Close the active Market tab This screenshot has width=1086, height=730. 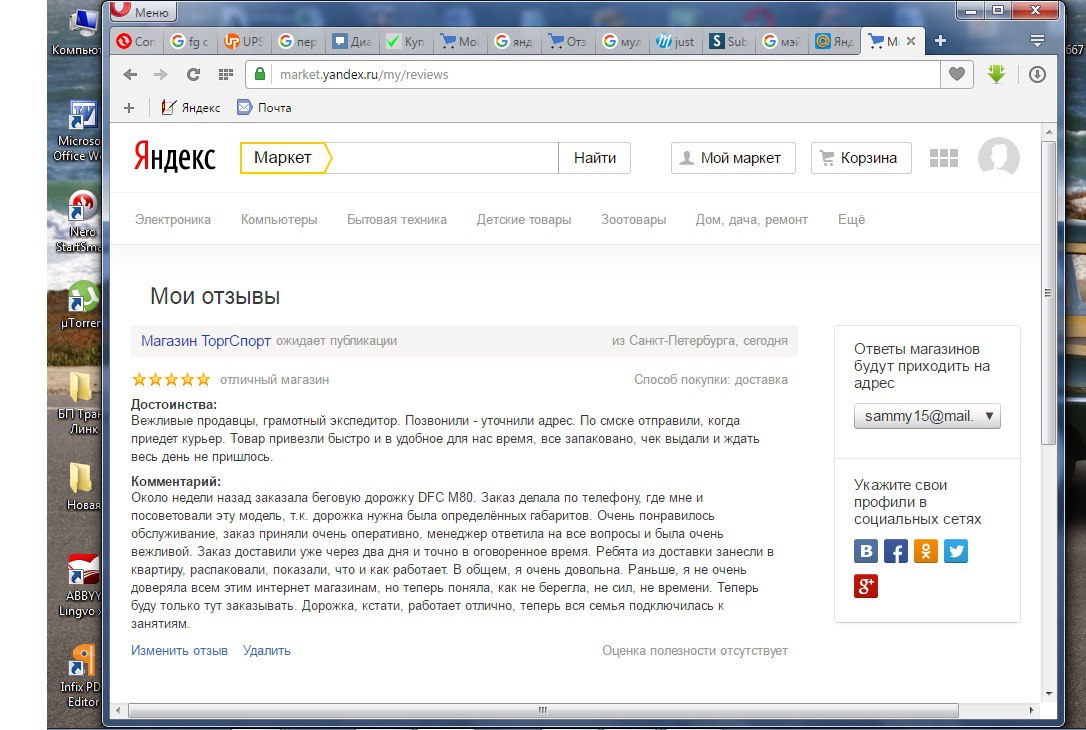point(911,41)
